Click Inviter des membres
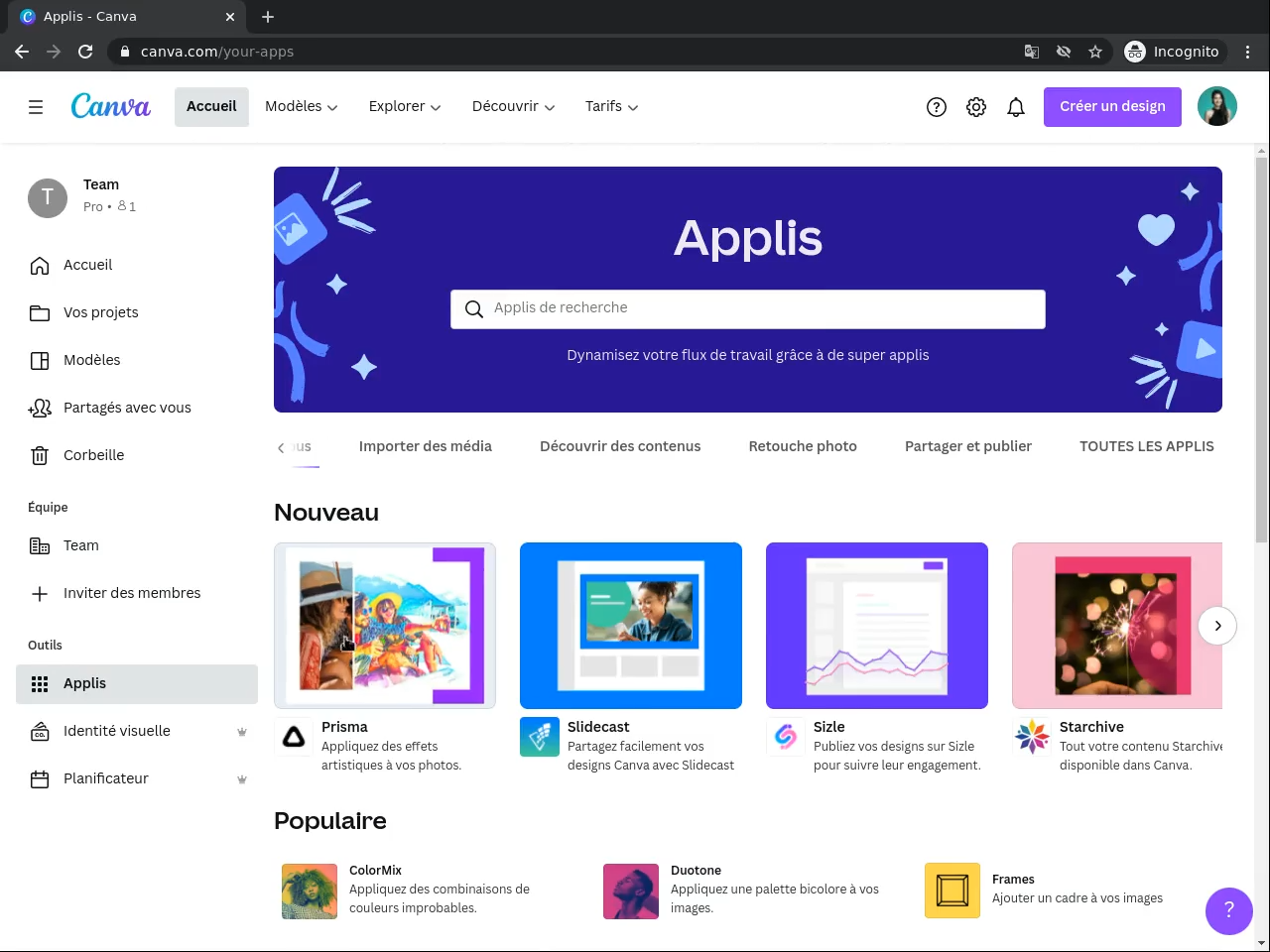The height and width of the screenshot is (952, 1270). (x=137, y=594)
